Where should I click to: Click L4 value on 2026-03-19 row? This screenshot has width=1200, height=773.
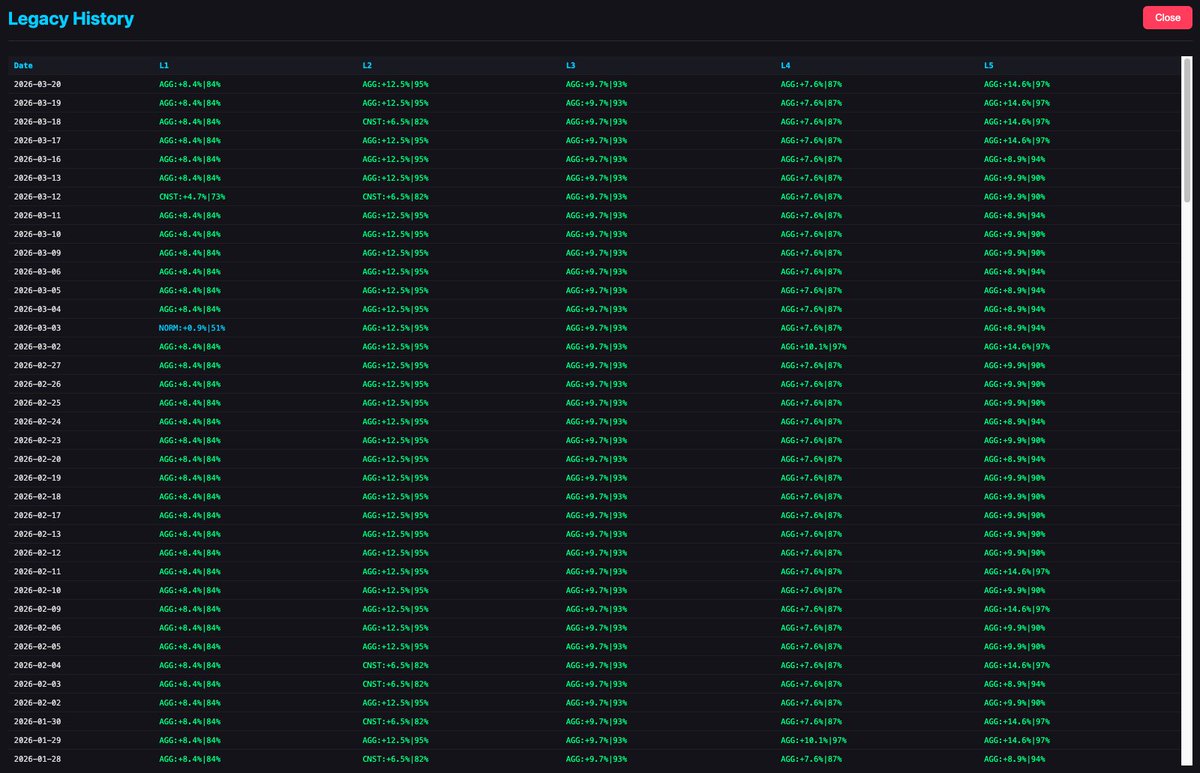(x=811, y=103)
